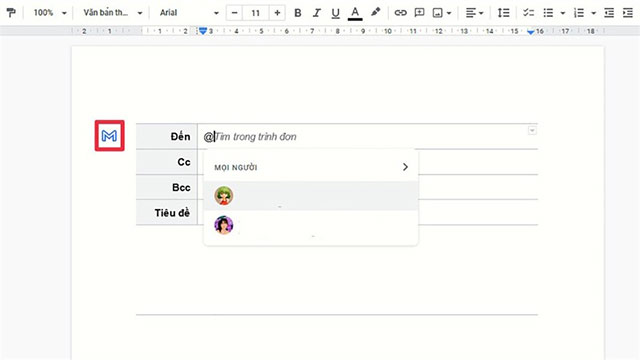Click the left indent marker on ruler
This screenshot has width=640, height=360.
click(x=203, y=31)
